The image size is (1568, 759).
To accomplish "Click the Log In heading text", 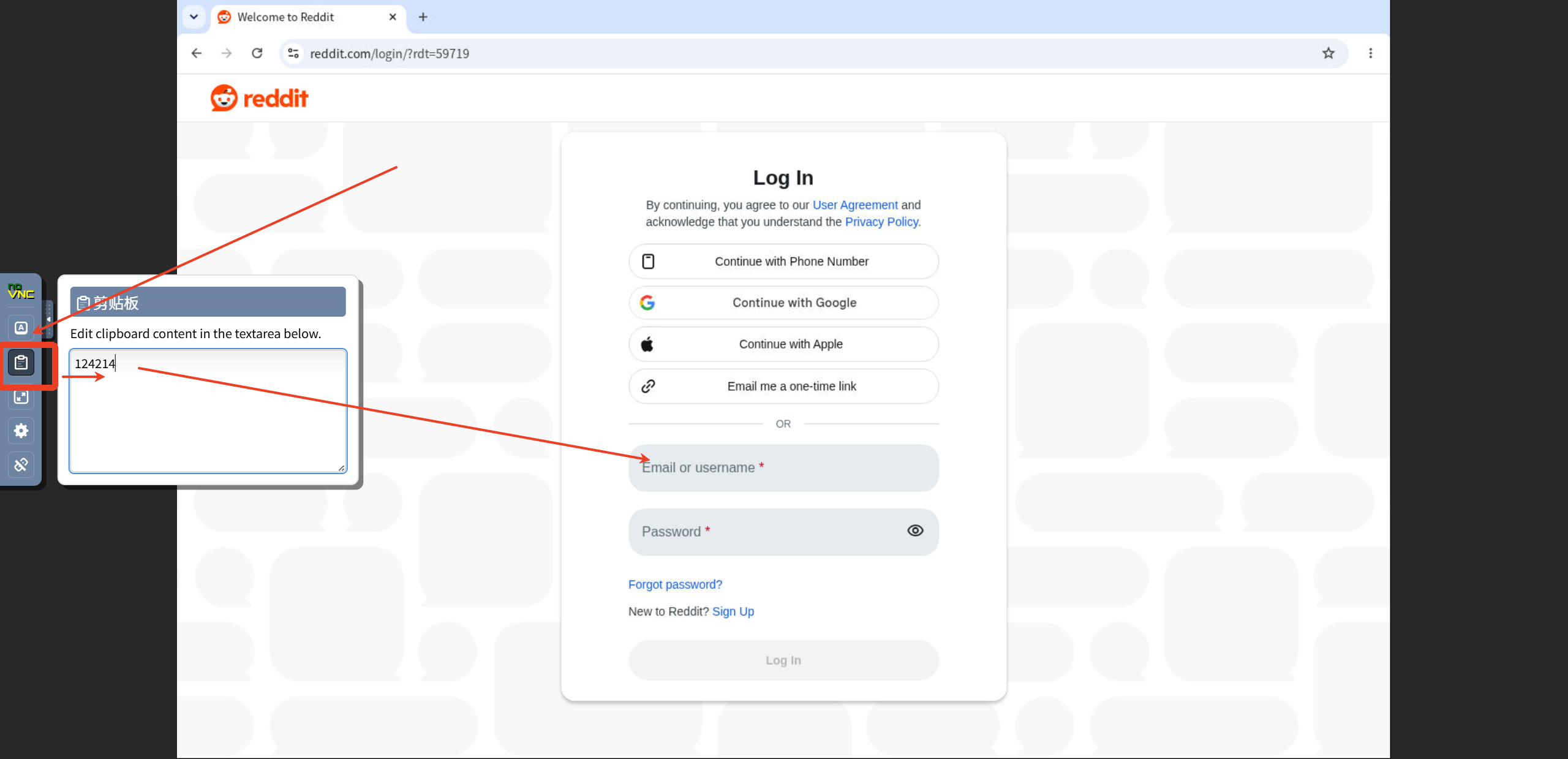I will (783, 178).
